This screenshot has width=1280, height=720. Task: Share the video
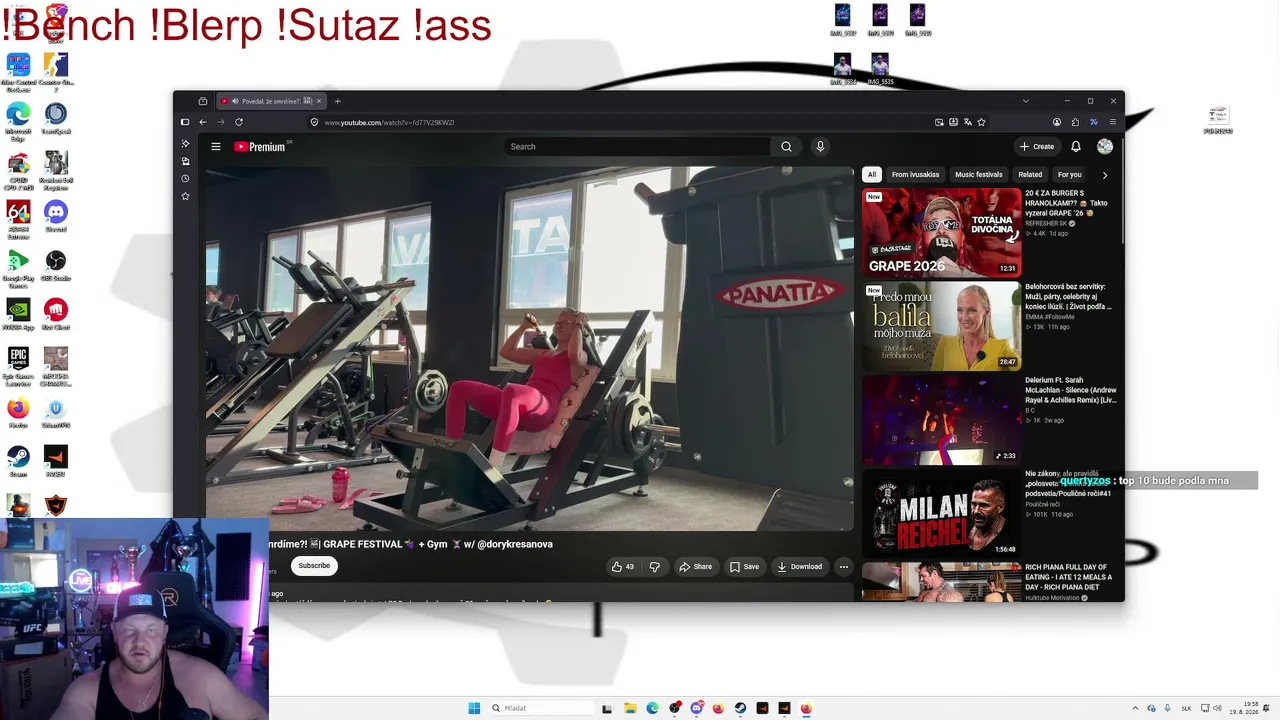(x=695, y=567)
